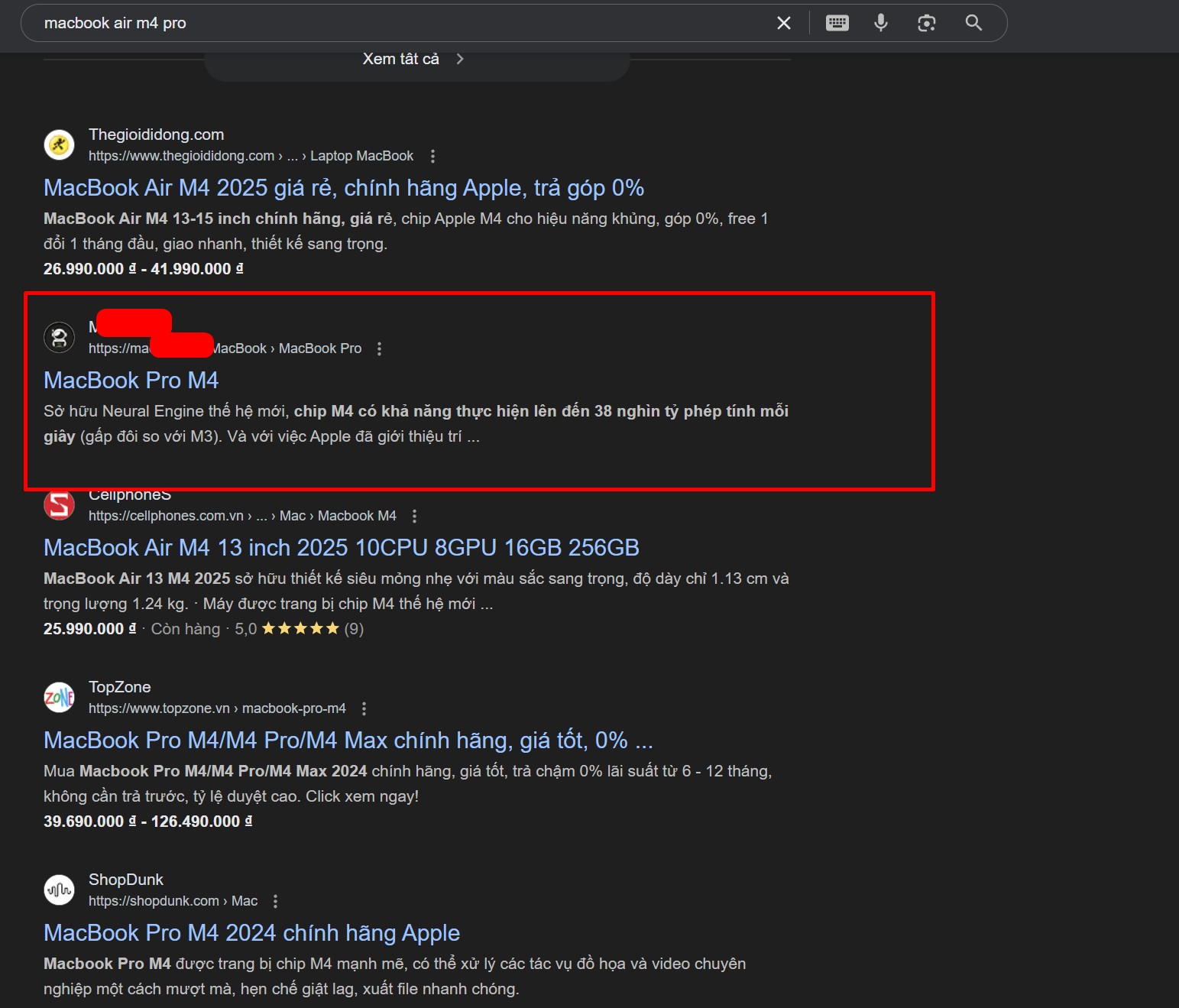Open more options for MacBook Pro M4 result
1179x1008 pixels.
point(379,348)
